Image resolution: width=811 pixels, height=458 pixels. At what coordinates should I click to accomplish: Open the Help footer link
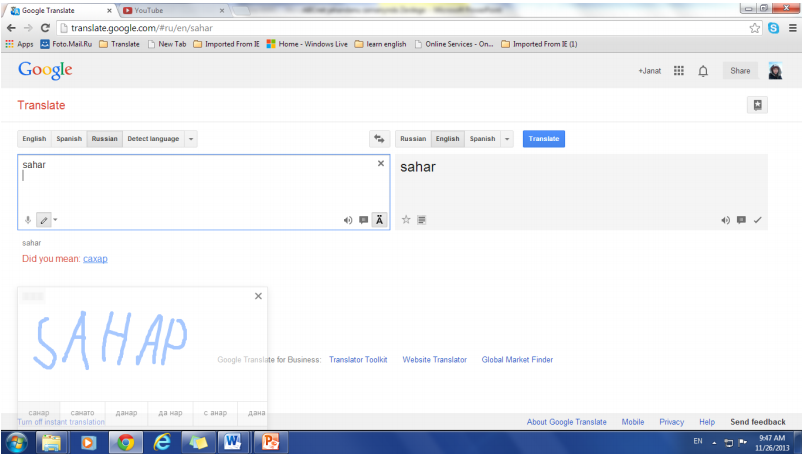tap(707, 422)
